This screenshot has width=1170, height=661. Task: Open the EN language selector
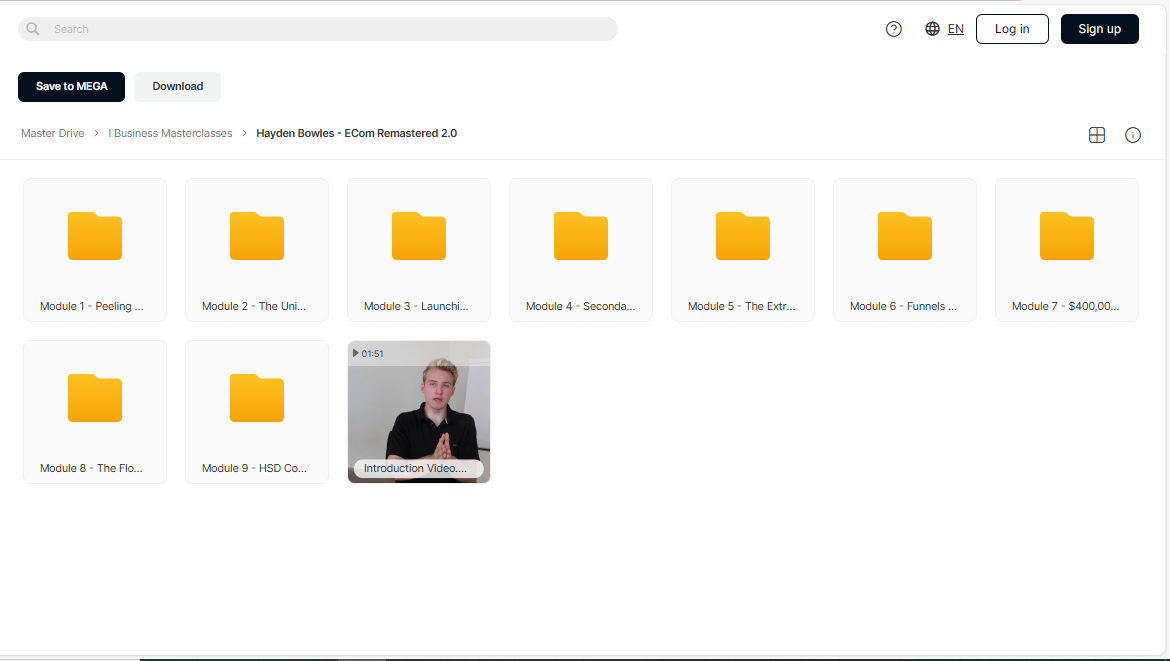coord(955,29)
